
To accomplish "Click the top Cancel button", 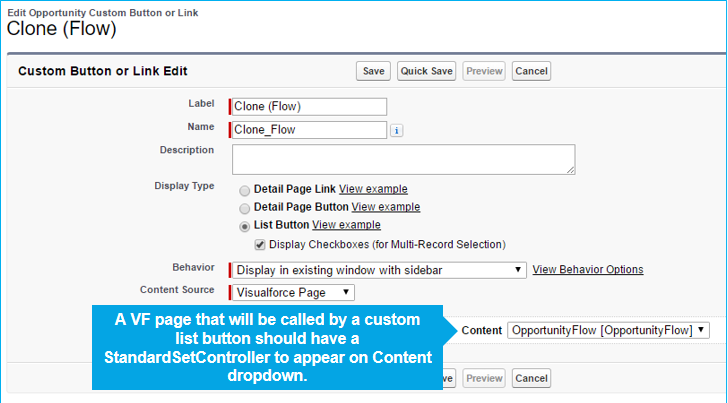I will coord(531,71).
